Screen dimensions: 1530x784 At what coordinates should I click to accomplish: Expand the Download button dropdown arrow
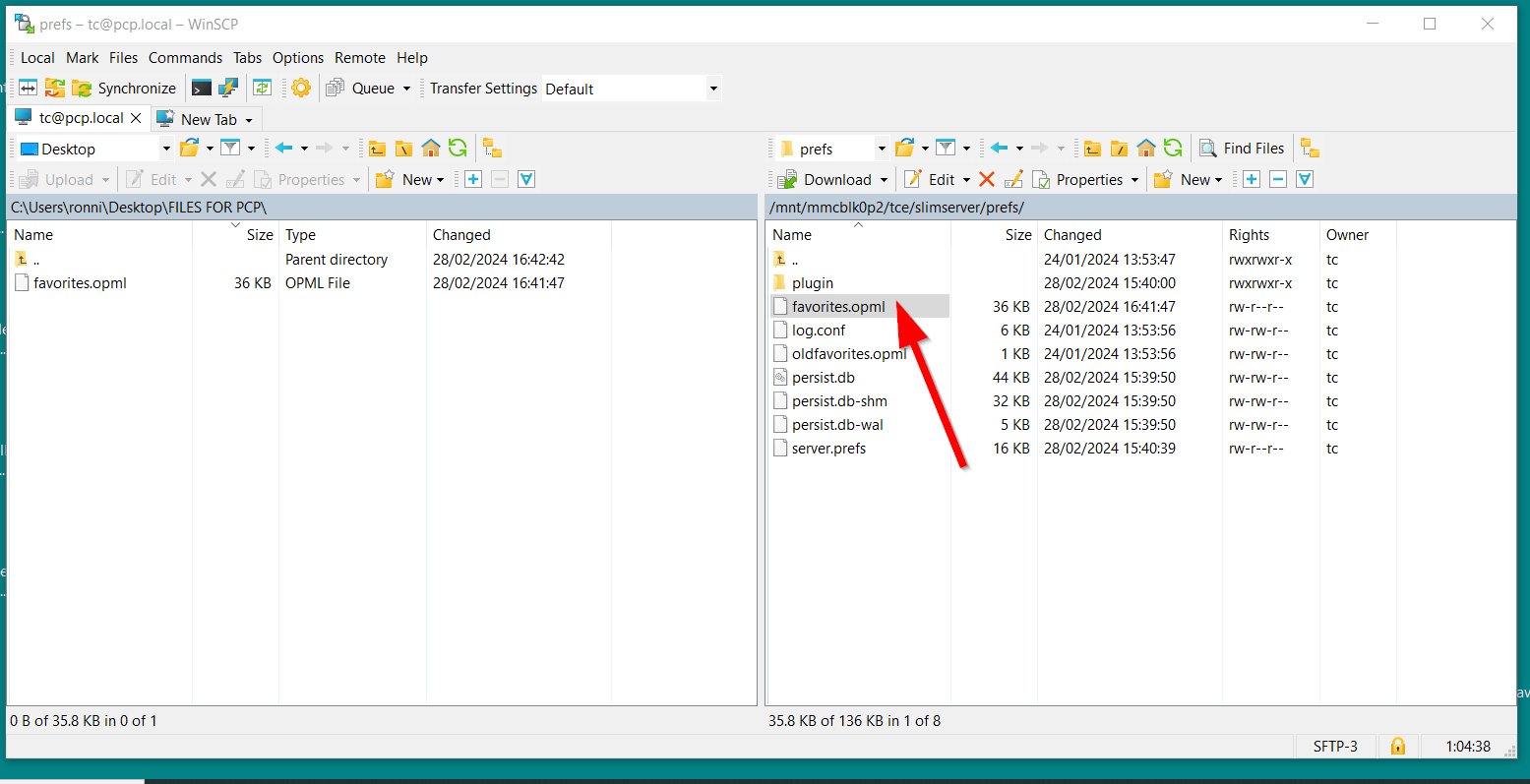(884, 180)
